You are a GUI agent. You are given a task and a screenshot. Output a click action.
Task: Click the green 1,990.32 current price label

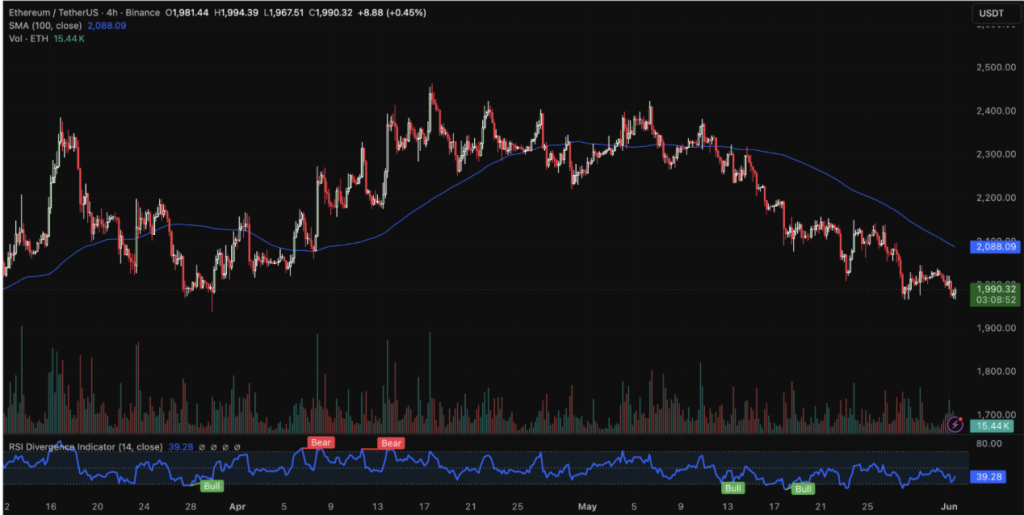coord(995,289)
